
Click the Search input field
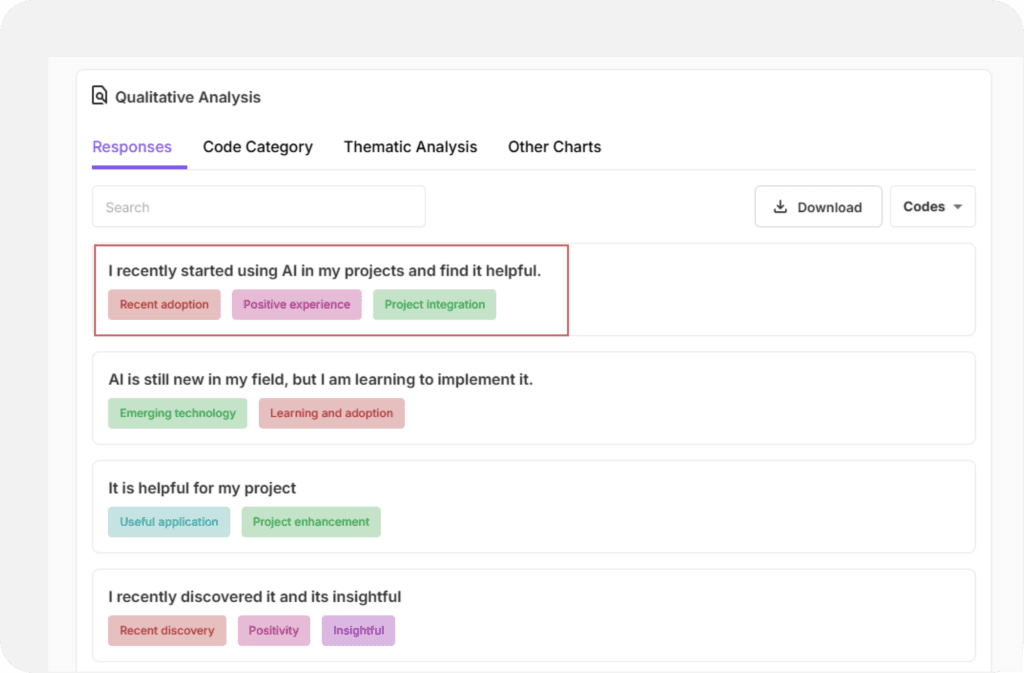tap(258, 207)
